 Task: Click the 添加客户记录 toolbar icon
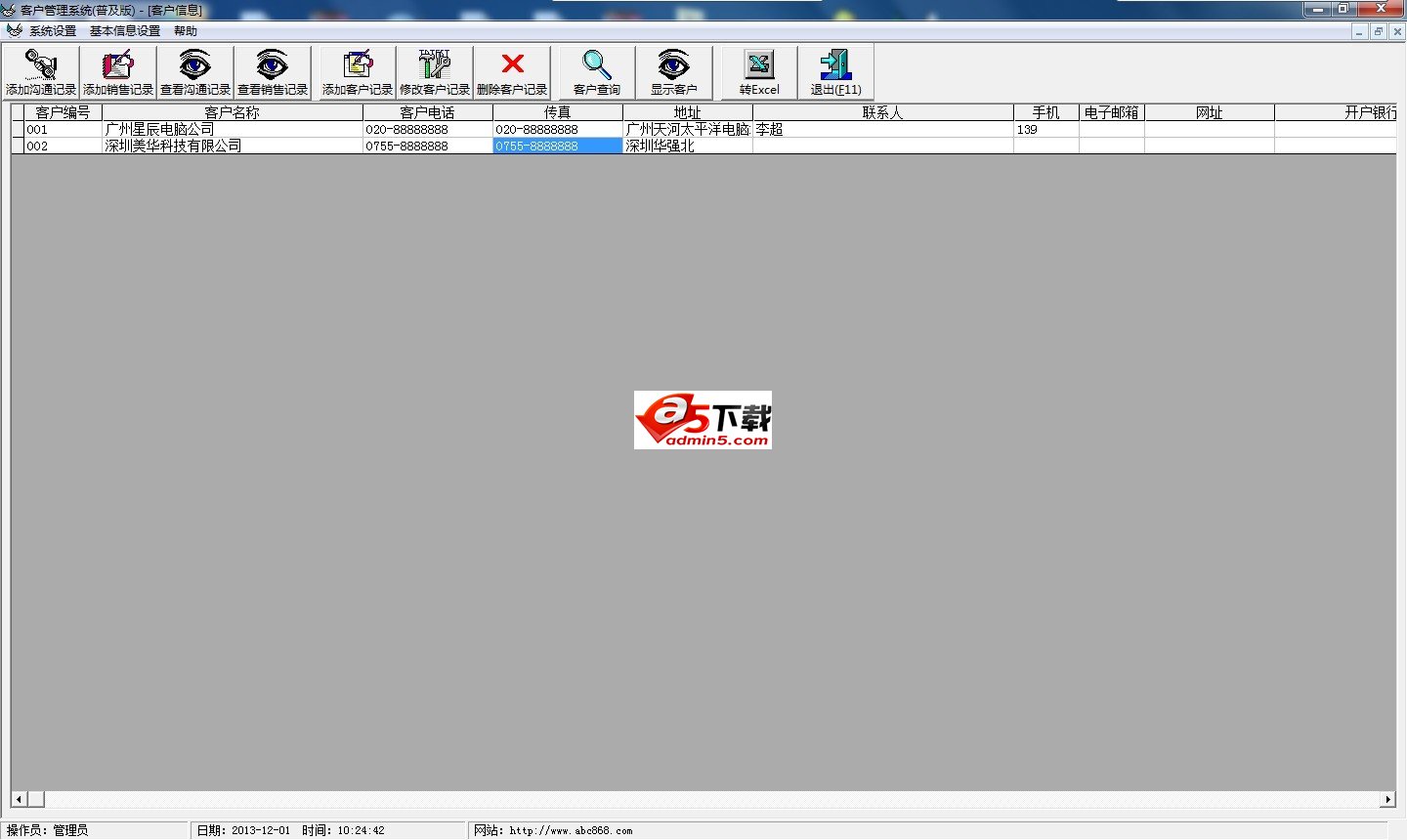[x=358, y=72]
